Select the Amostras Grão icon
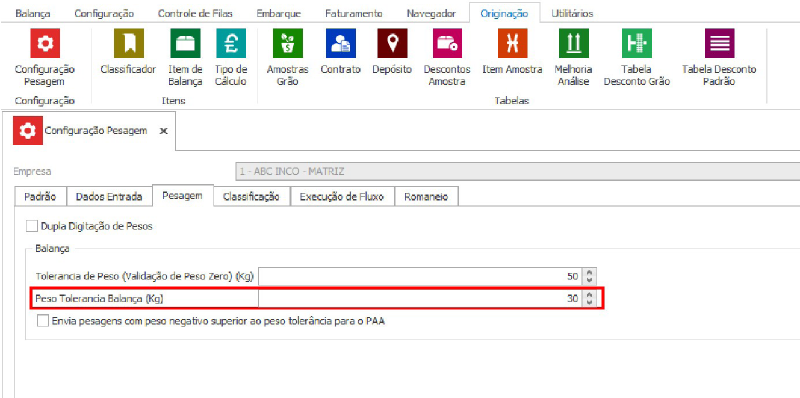 pyautogui.click(x=288, y=43)
